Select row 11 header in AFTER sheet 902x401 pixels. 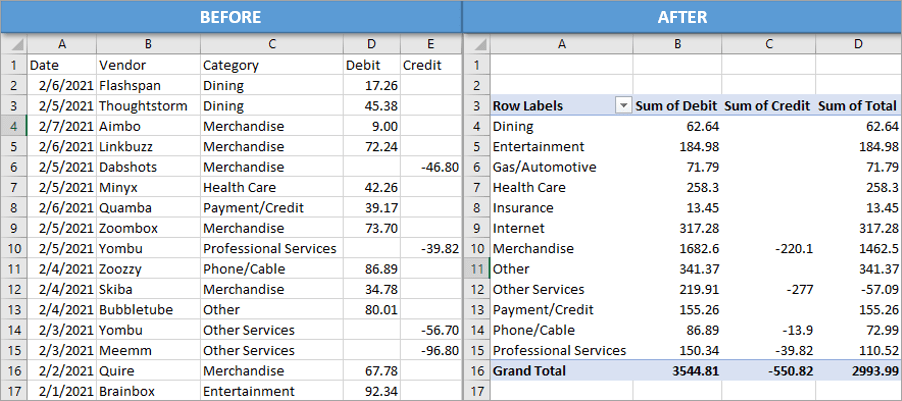[476, 268]
